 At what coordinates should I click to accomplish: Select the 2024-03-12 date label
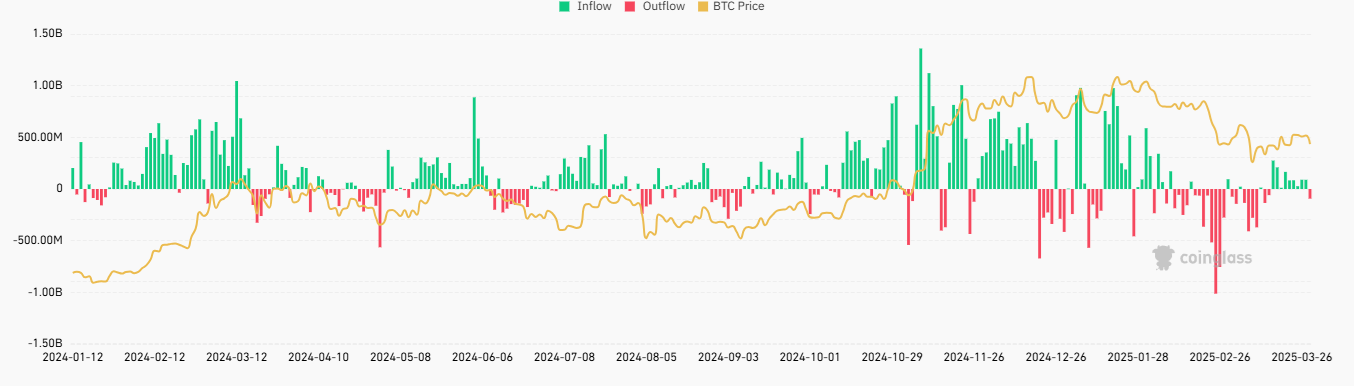pos(237,356)
